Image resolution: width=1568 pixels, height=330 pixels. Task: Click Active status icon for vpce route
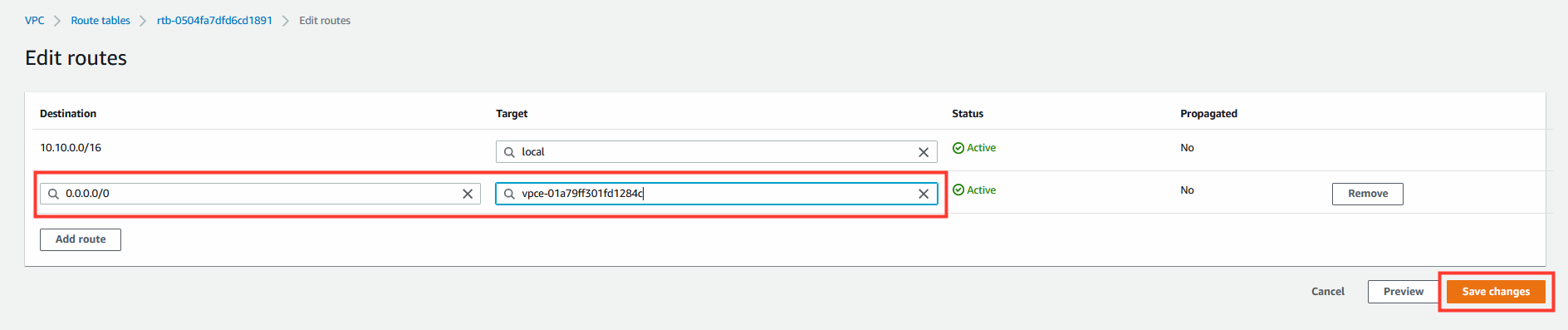[958, 190]
